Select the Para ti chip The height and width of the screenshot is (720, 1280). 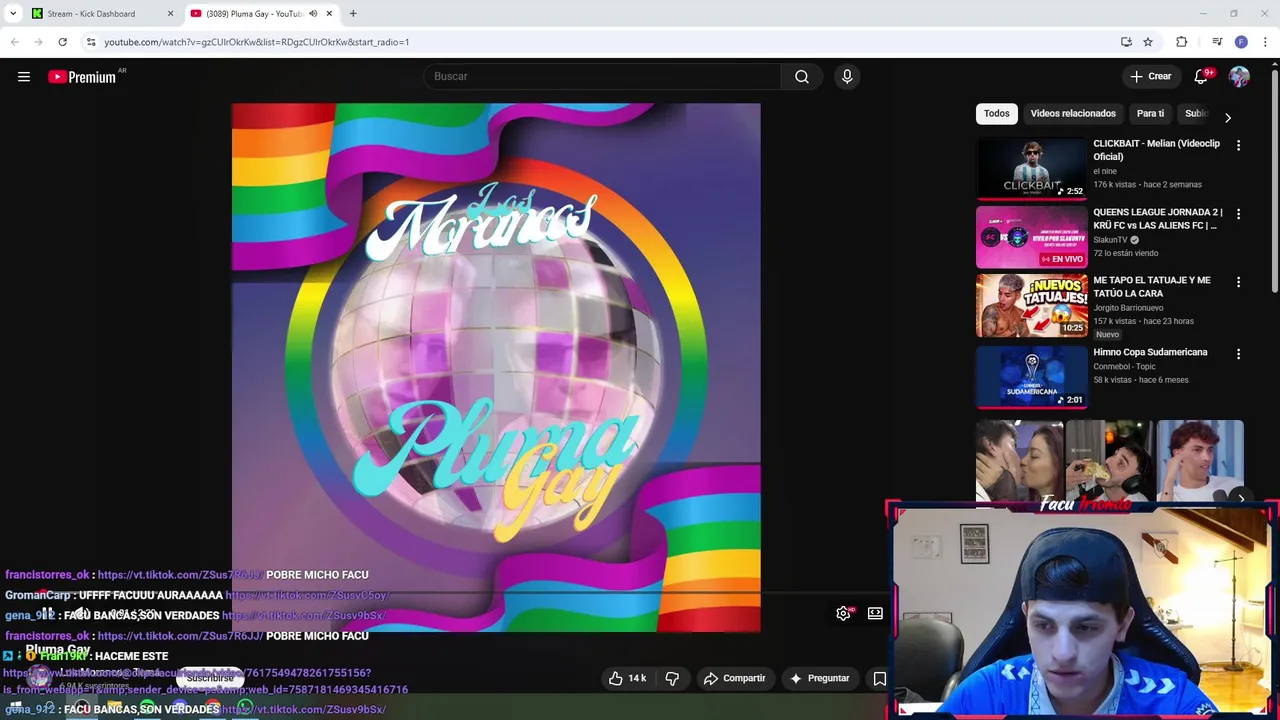click(x=1150, y=114)
